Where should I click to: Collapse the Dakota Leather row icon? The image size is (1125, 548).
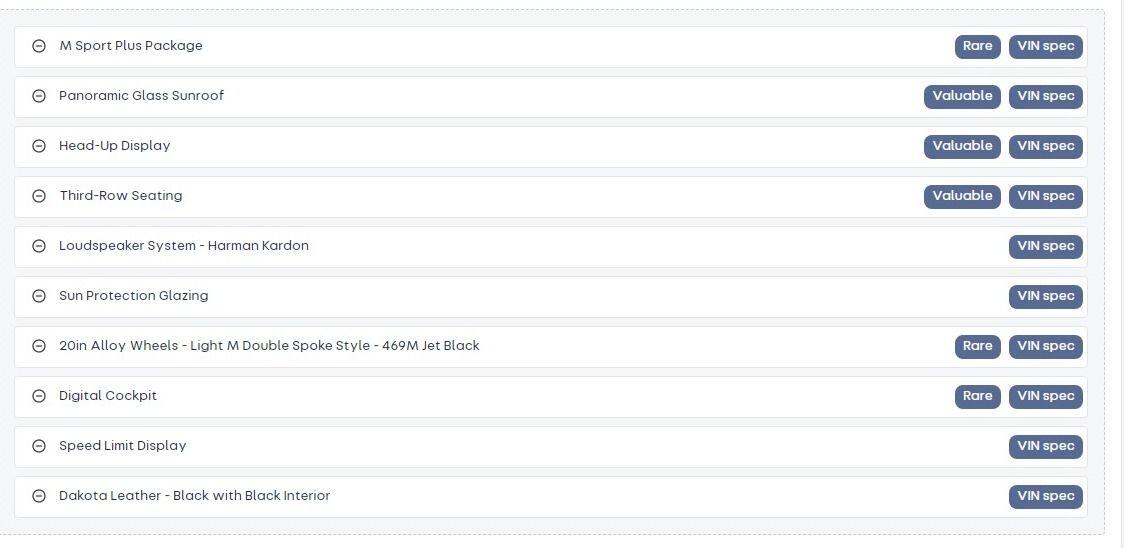39,496
